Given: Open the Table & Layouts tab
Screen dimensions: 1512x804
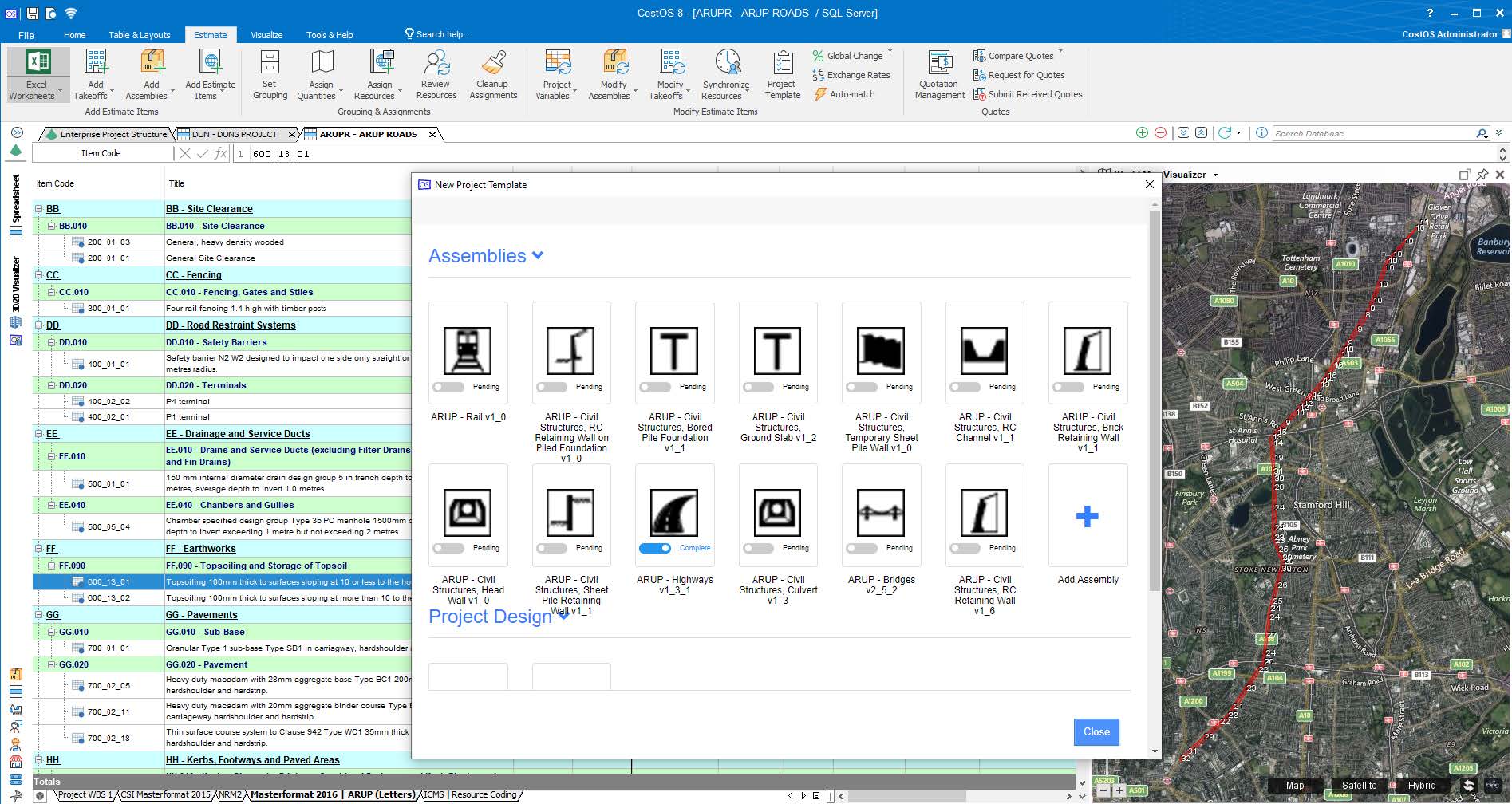Looking at the screenshot, I should pyautogui.click(x=140, y=35).
